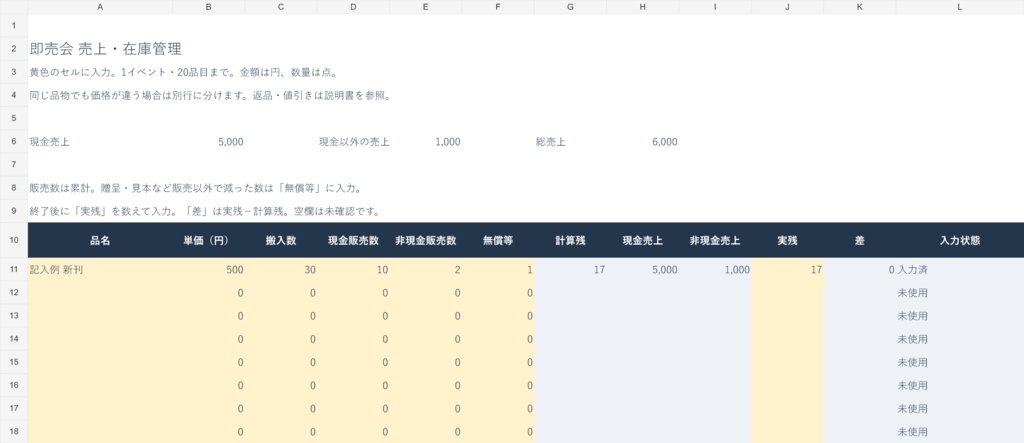The image size is (1024, 443).
Task: Click the 実残 column header
Action: pos(787,240)
